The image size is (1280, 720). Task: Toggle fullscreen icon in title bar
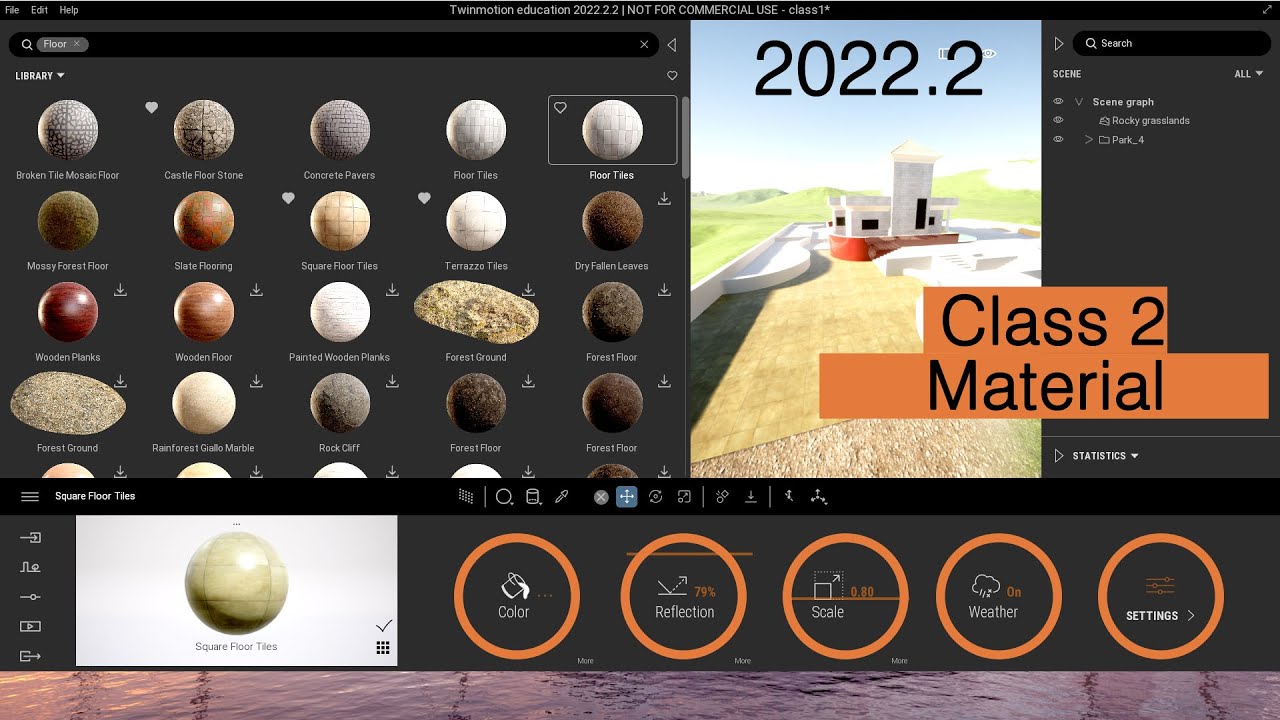point(1267,9)
